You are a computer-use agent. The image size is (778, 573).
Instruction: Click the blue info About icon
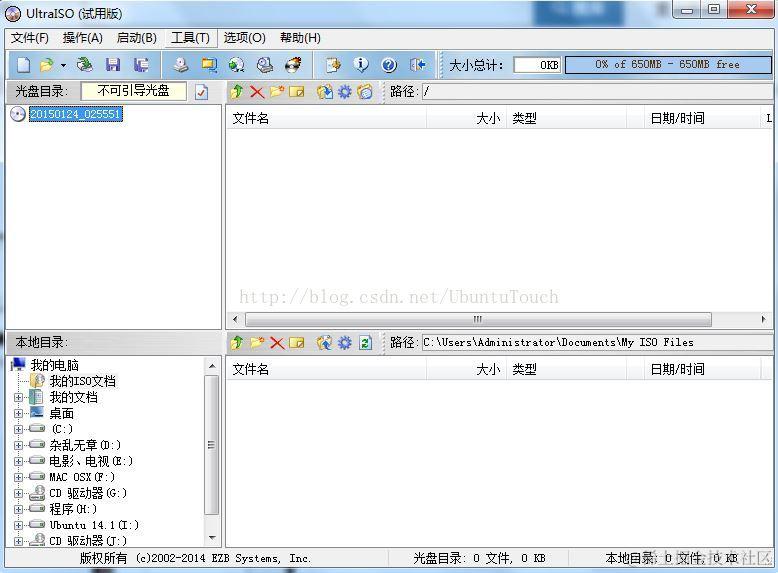[x=361, y=64]
